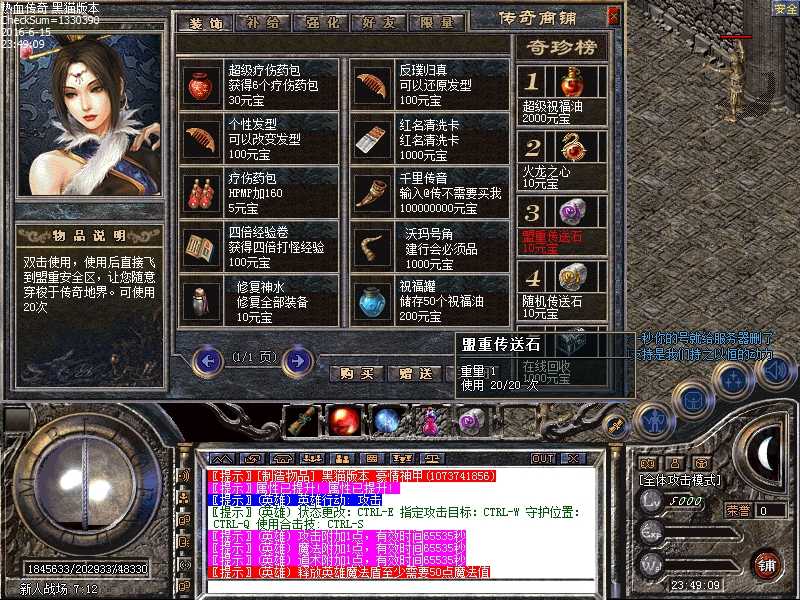This screenshot has height=600, width=800.
Task: Click the third small icon above attack mode
Action: [702, 463]
